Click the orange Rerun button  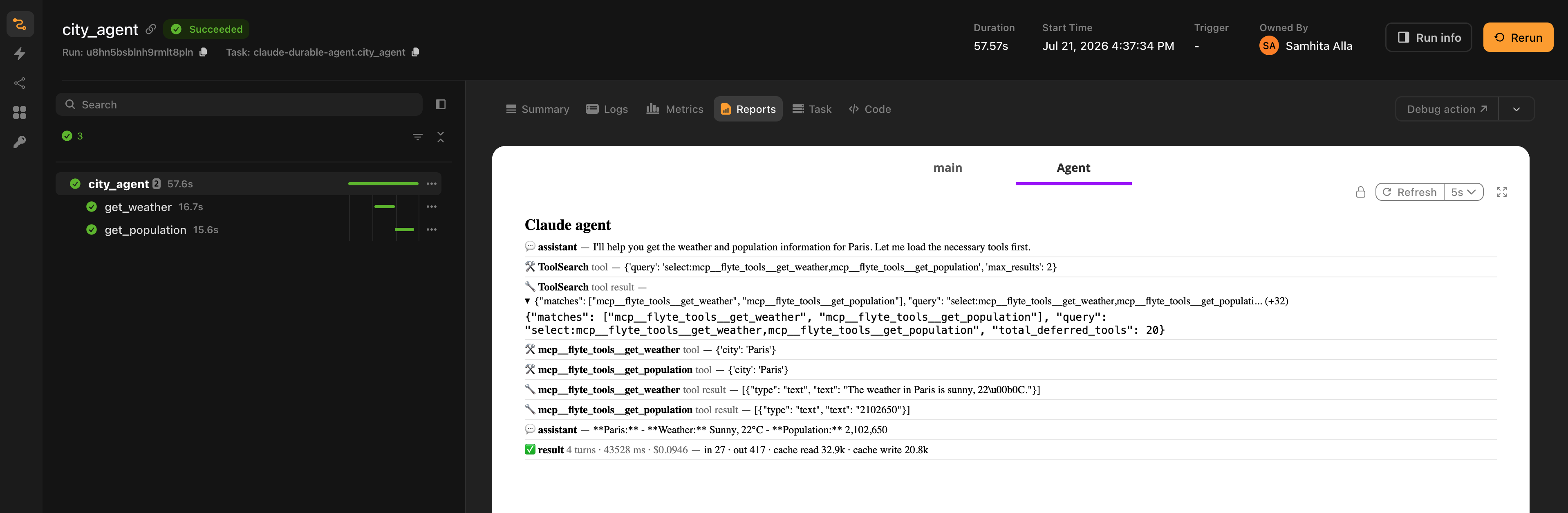click(1518, 37)
